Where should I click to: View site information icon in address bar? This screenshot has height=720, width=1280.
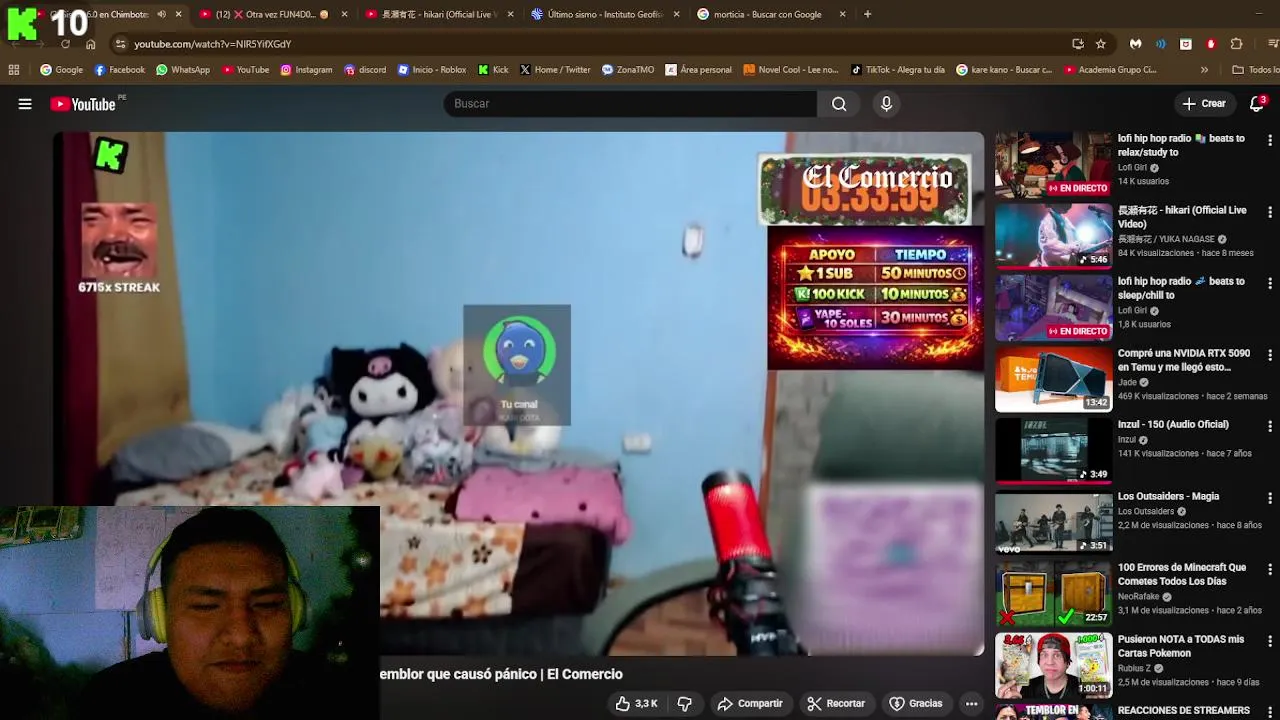point(120,44)
